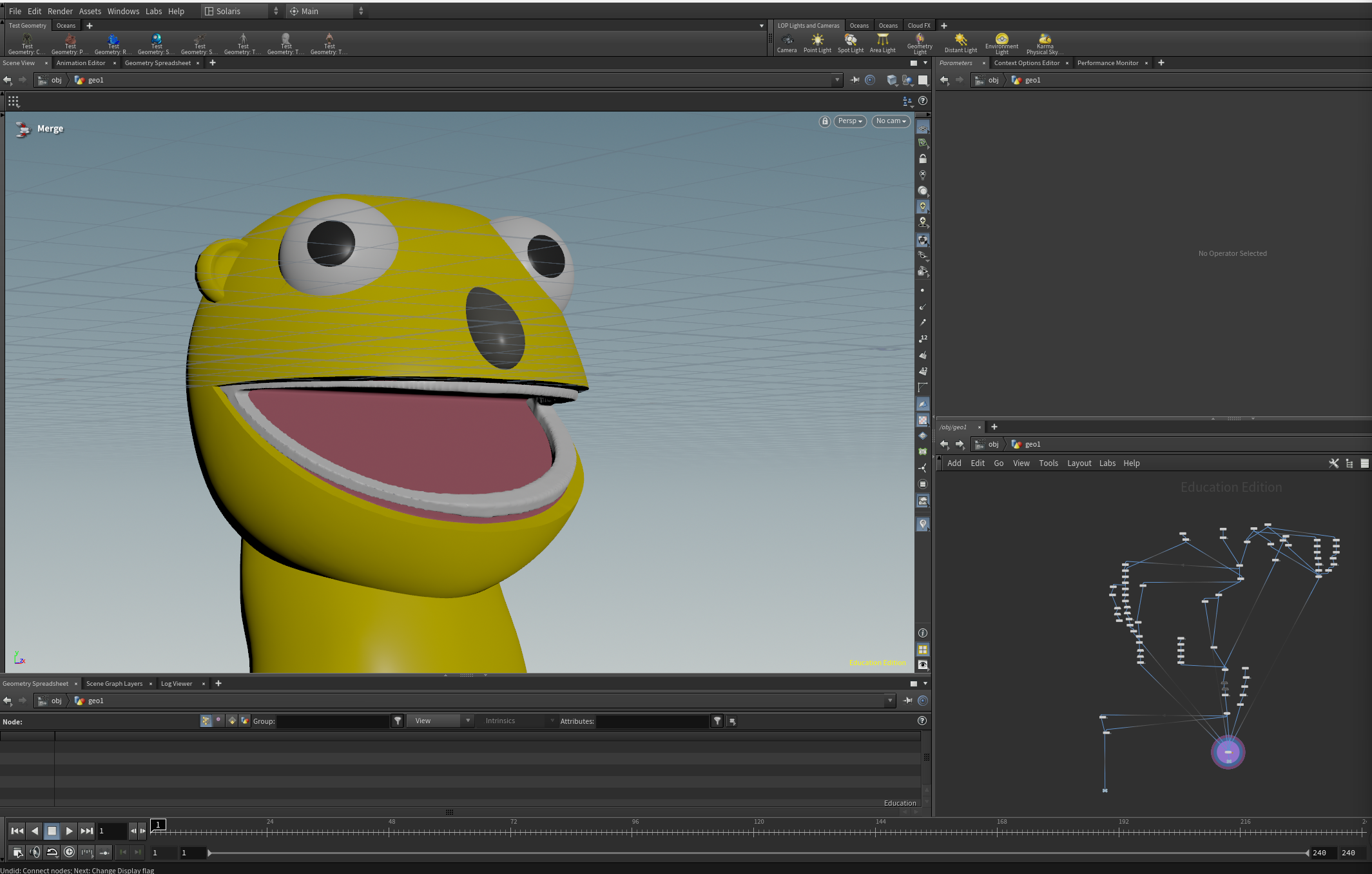Open the File menu
The image size is (1372, 874).
tap(15, 11)
